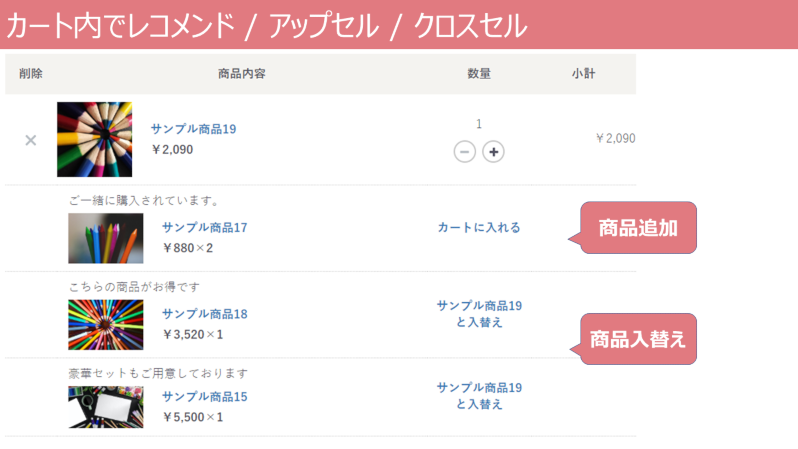Screen dimensions: 798x449
Task: Click the 商品内容 column header
Action: (x=241, y=74)
